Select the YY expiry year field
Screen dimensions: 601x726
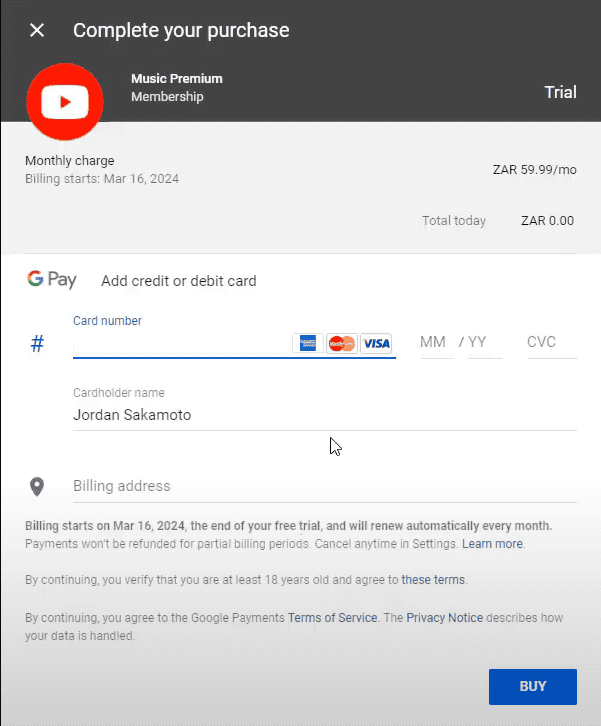(485, 343)
